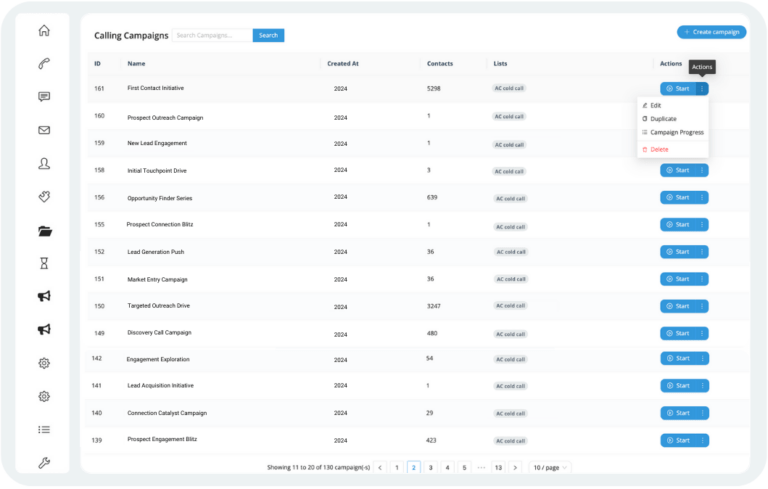The width and height of the screenshot is (768, 489).
Task: Open the contacts person sidebar icon
Action: pos(44,163)
